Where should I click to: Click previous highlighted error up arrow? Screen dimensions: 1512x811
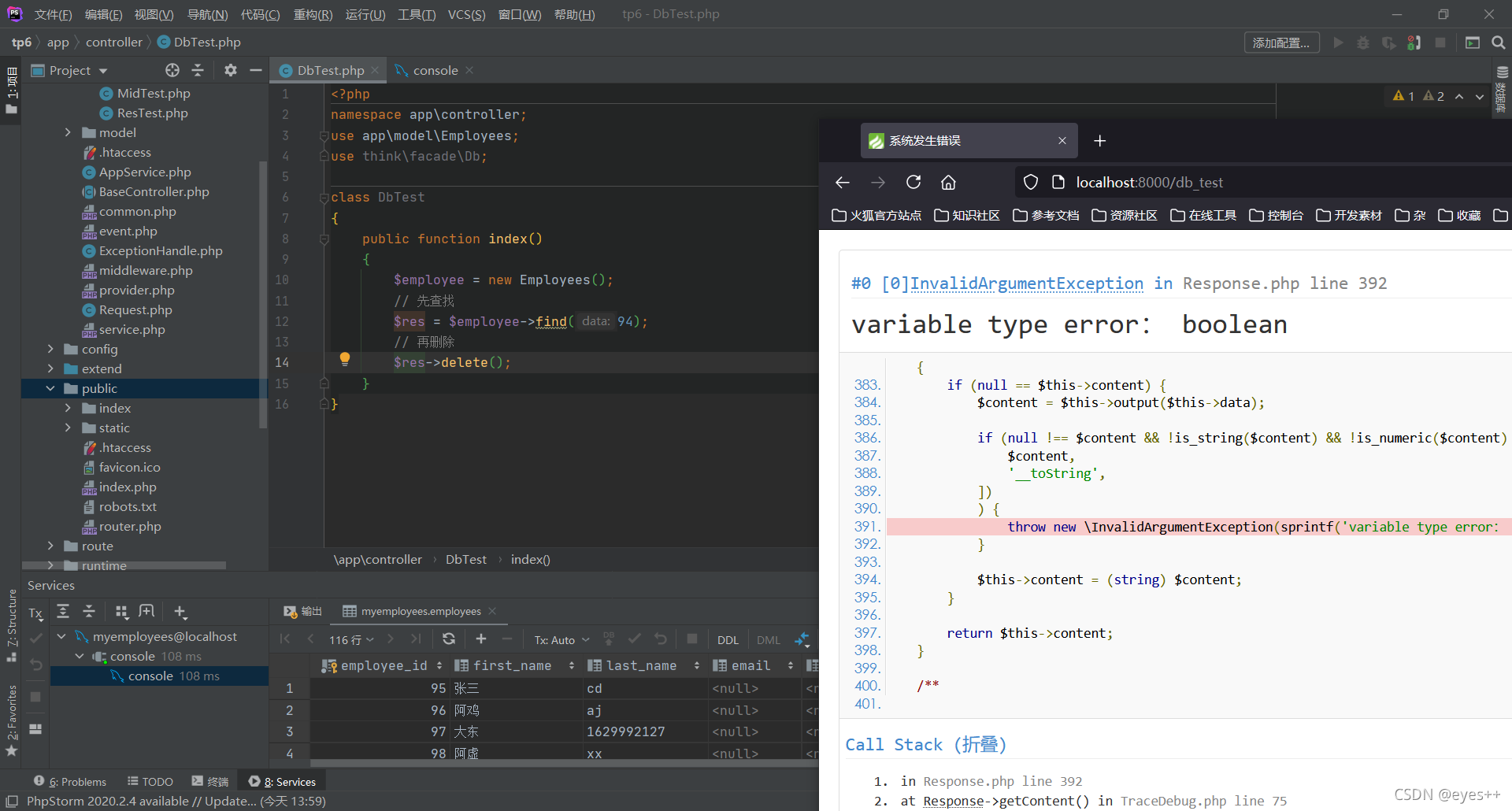1459,96
